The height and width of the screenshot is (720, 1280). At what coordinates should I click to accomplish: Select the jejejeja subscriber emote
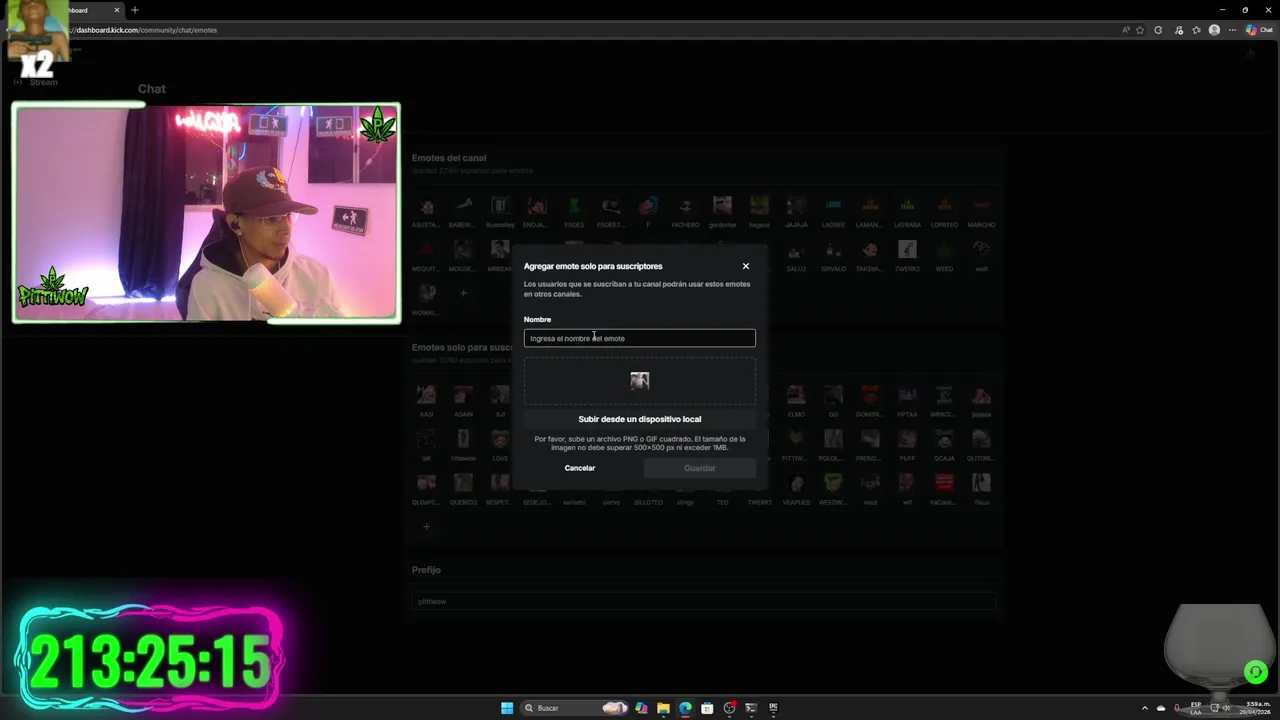click(x=981, y=401)
